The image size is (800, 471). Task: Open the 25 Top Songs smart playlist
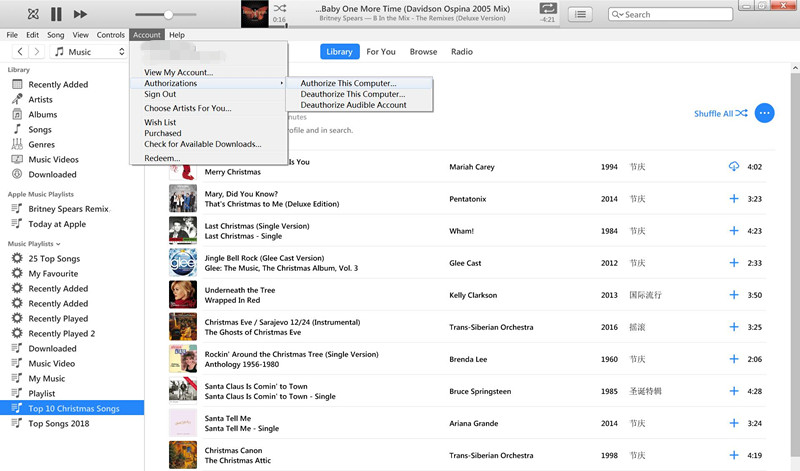pyautogui.click(x=54, y=259)
